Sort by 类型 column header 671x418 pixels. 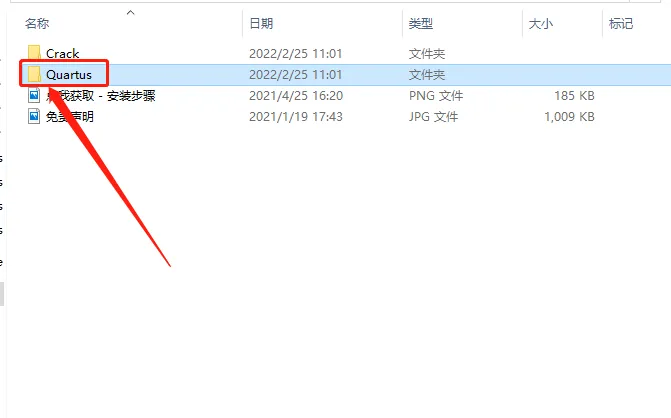pyautogui.click(x=421, y=24)
